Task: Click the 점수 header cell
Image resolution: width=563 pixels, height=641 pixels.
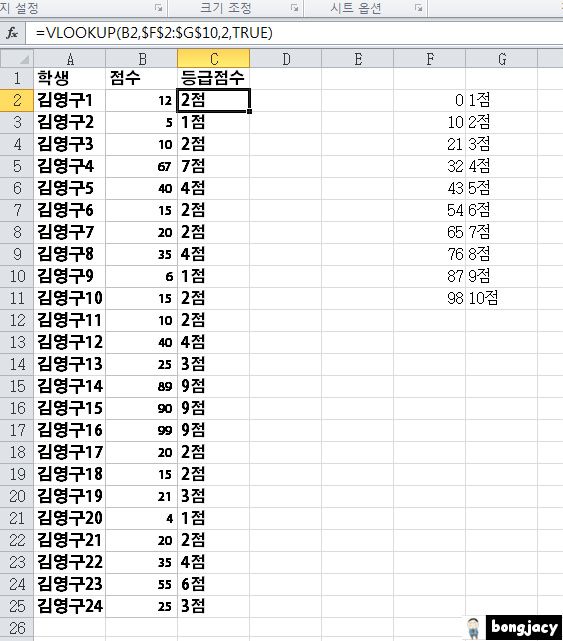Action: (142, 78)
